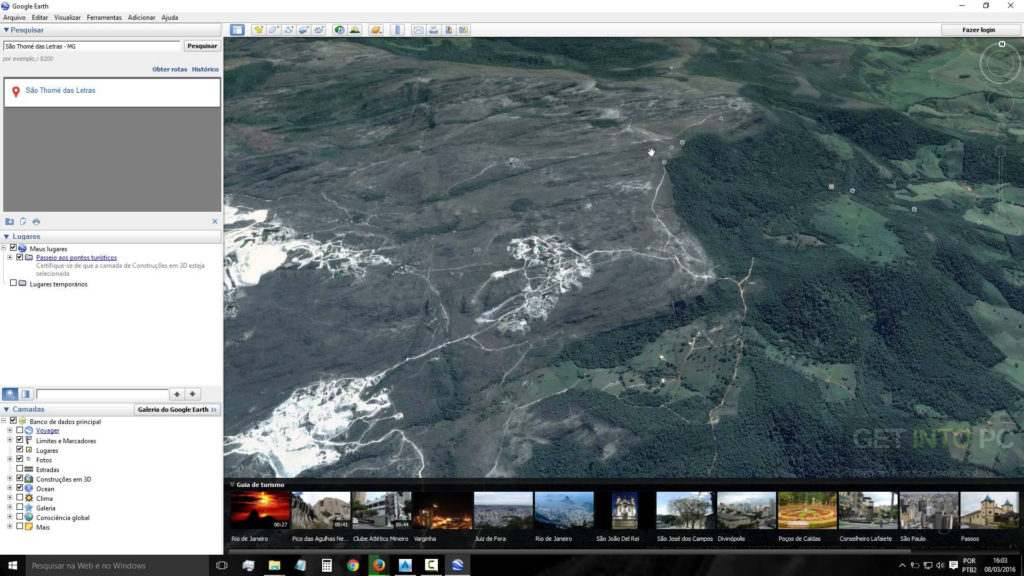The image size is (1024, 576).
Task: Open the Adicionar menu
Action: click(141, 18)
